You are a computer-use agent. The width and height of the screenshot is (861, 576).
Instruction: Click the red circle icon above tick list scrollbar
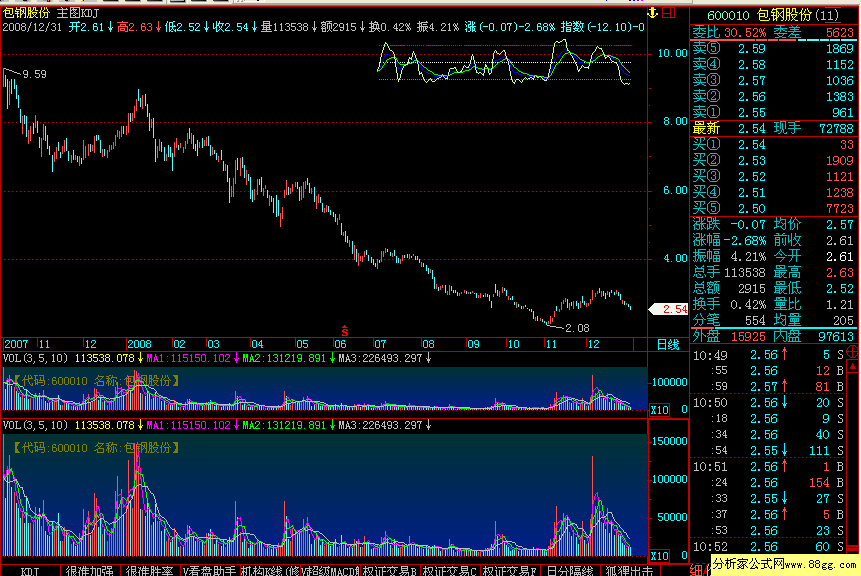click(x=853, y=351)
